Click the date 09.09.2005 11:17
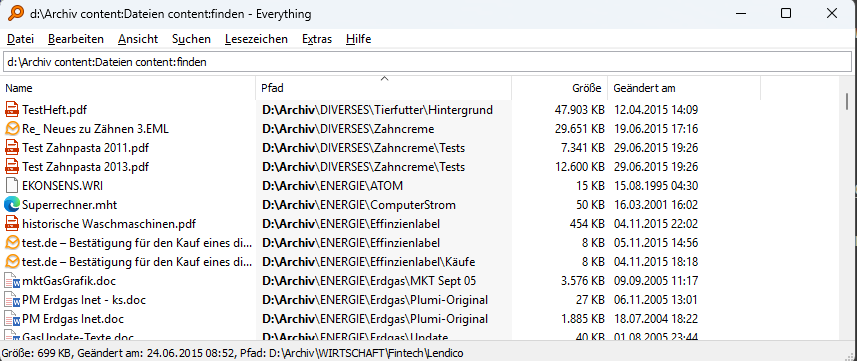857x361 pixels. (x=656, y=281)
